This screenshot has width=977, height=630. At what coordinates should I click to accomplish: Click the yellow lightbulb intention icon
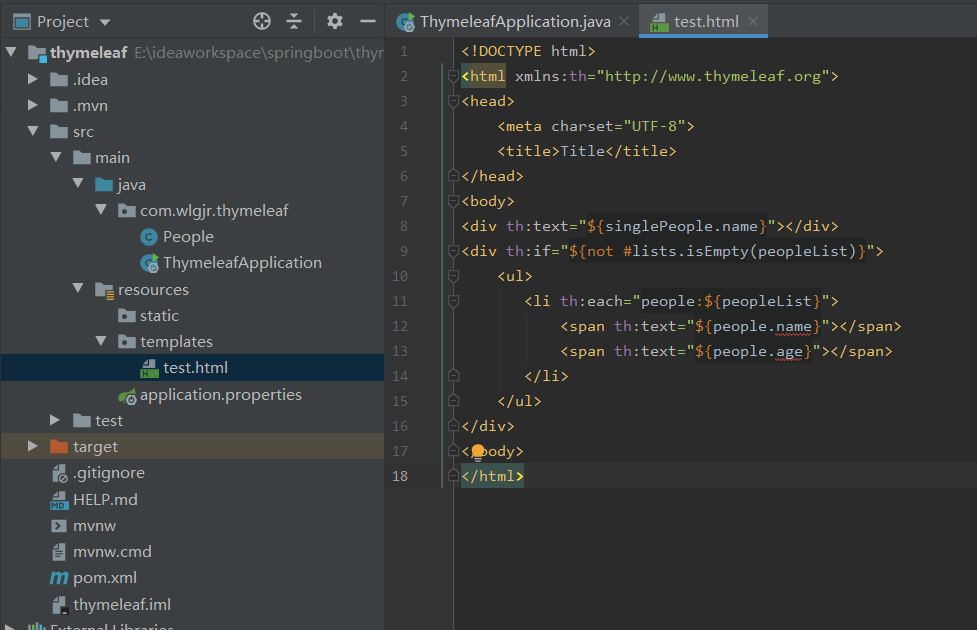point(478,452)
